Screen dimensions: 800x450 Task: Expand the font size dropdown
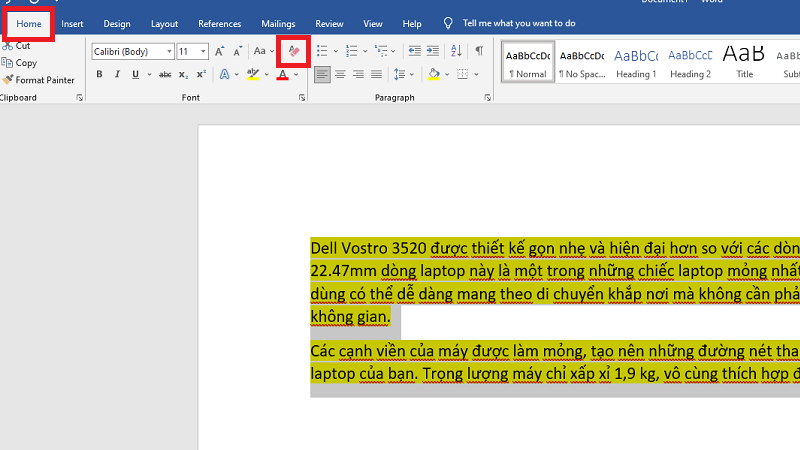204,51
